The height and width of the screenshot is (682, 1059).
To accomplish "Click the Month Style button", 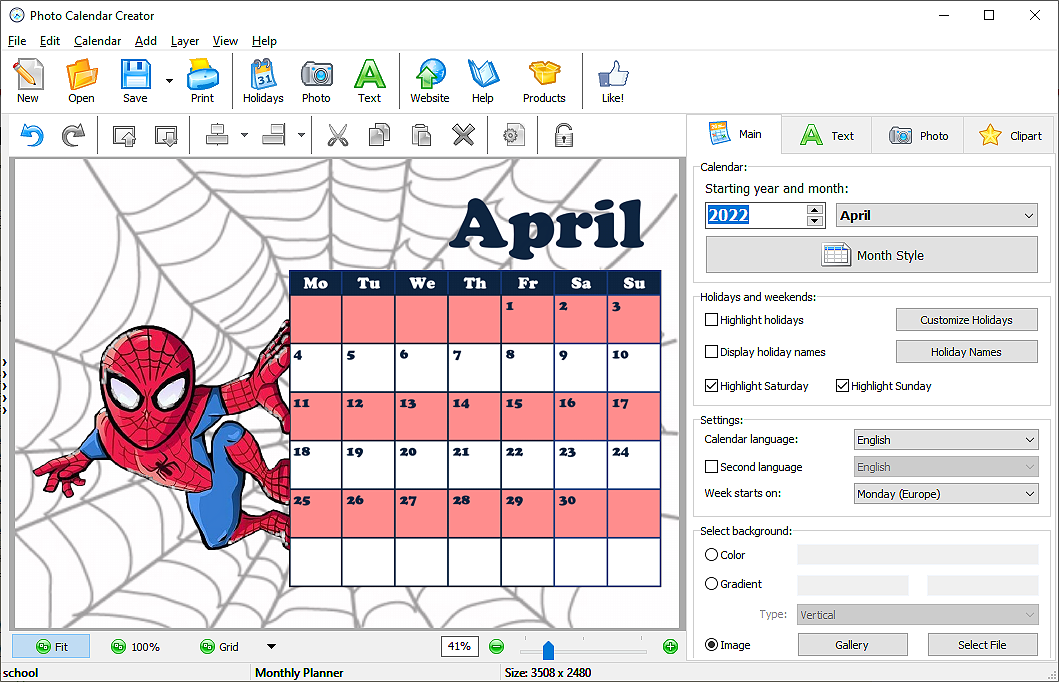I will click(x=872, y=255).
